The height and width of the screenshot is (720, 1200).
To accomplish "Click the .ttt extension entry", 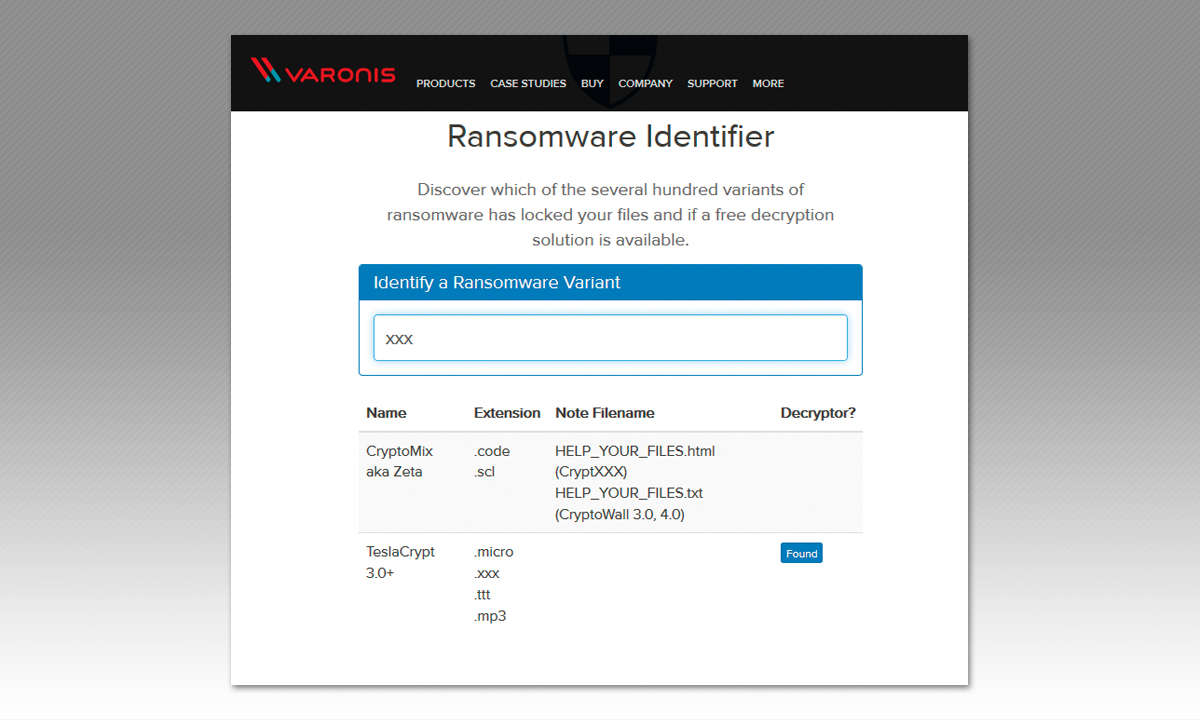I will (x=484, y=595).
